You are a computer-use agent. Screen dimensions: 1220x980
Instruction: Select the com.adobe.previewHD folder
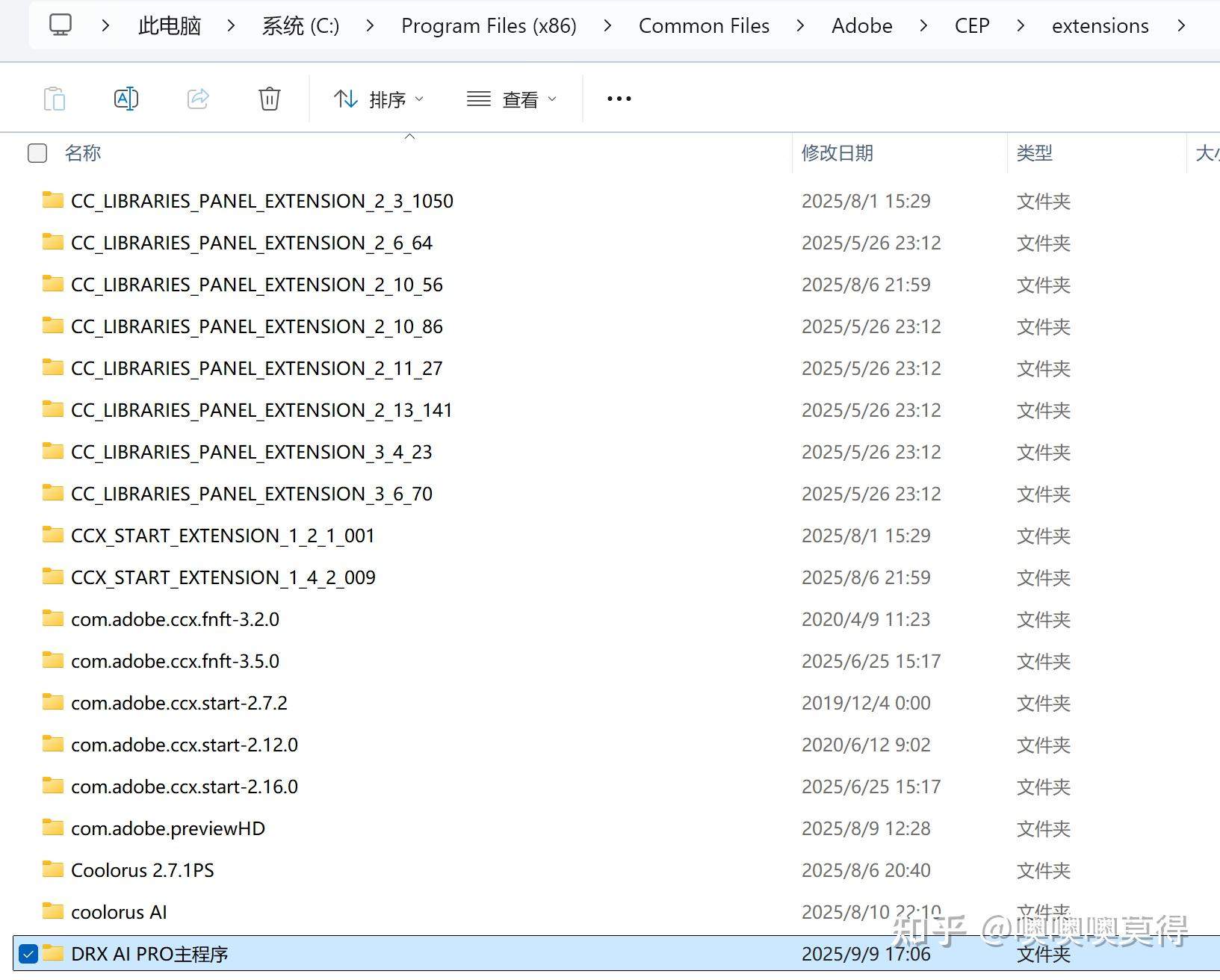coord(167,828)
